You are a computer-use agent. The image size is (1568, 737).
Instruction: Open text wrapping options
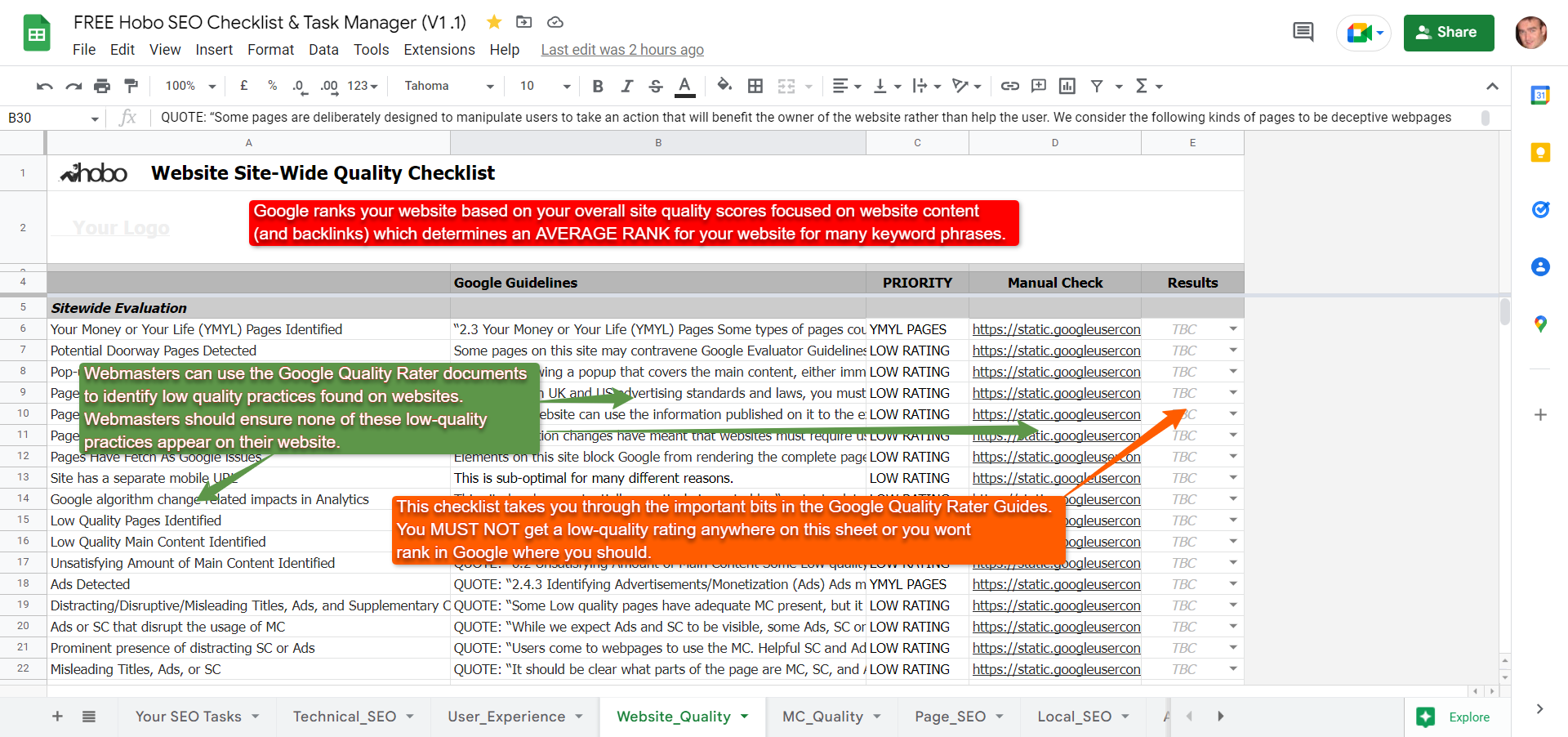927,86
